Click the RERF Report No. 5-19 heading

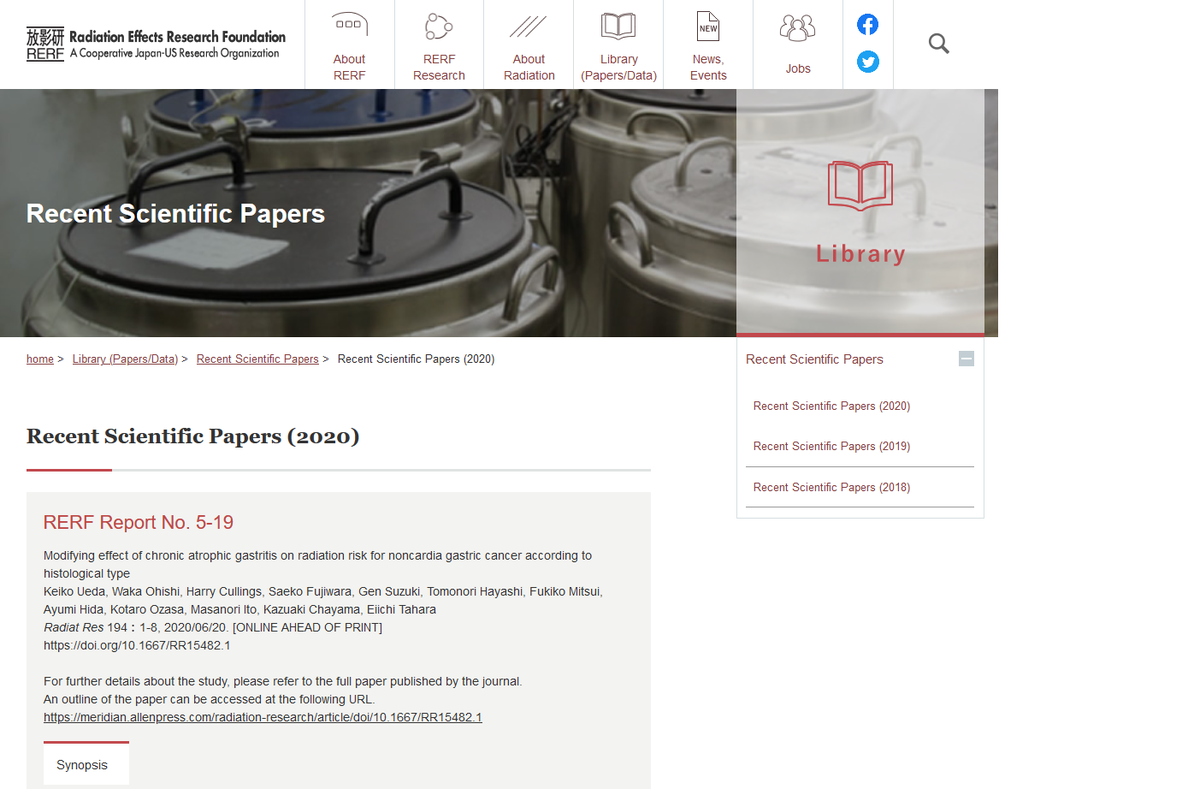point(138,522)
